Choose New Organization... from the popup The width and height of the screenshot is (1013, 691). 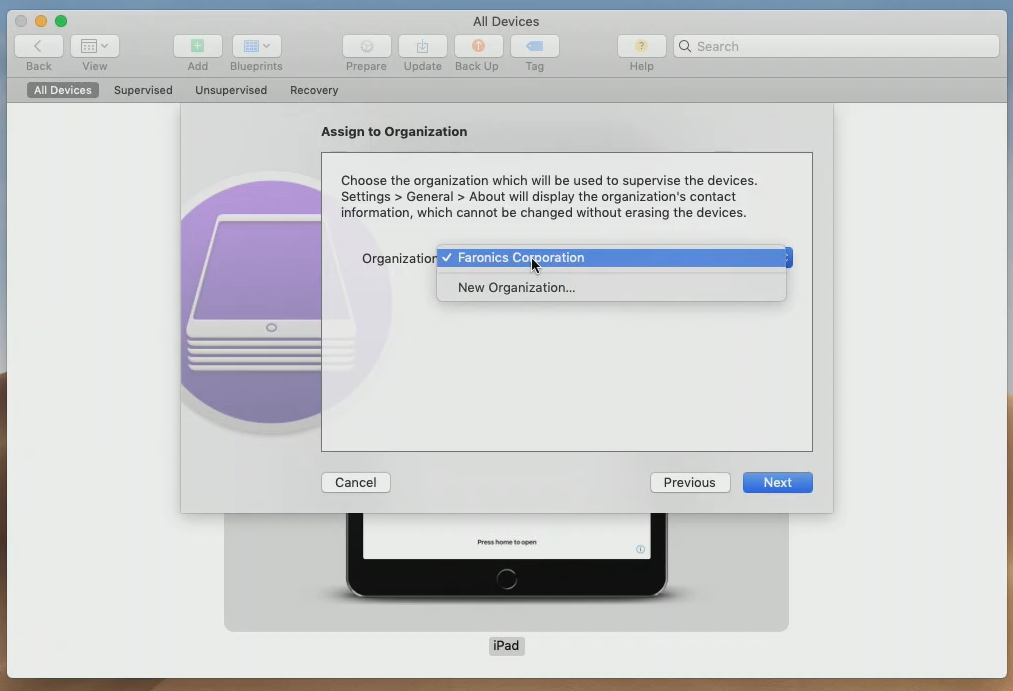click(611, 287)
